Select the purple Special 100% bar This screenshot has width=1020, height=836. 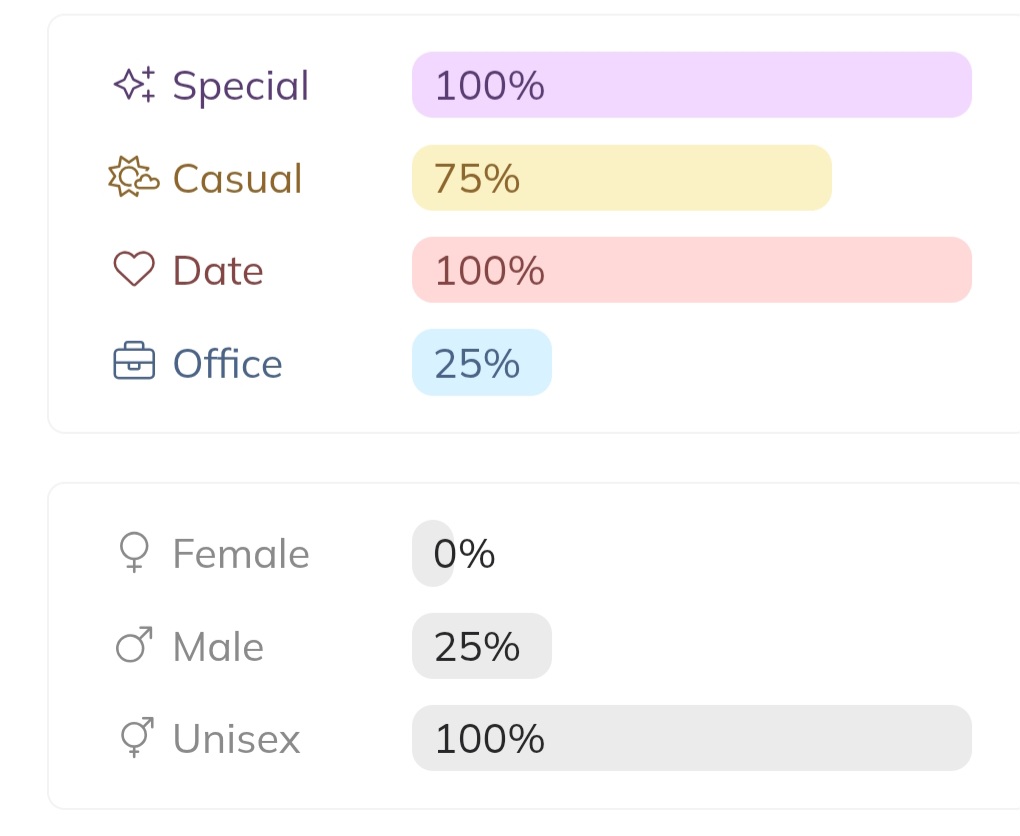pyautogui.click(x=691, y=85)
